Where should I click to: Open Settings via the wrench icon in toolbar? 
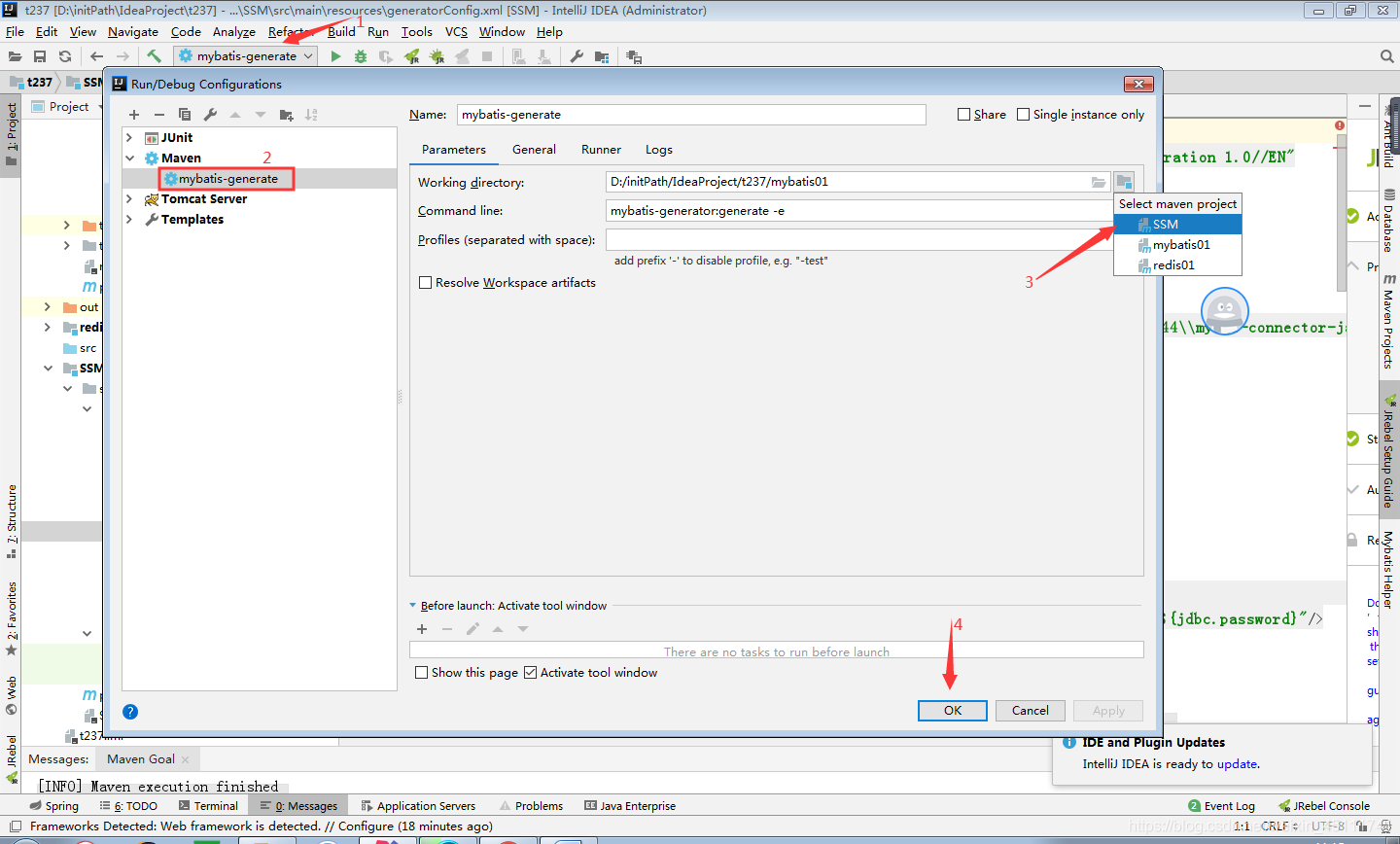coord(577,56)
